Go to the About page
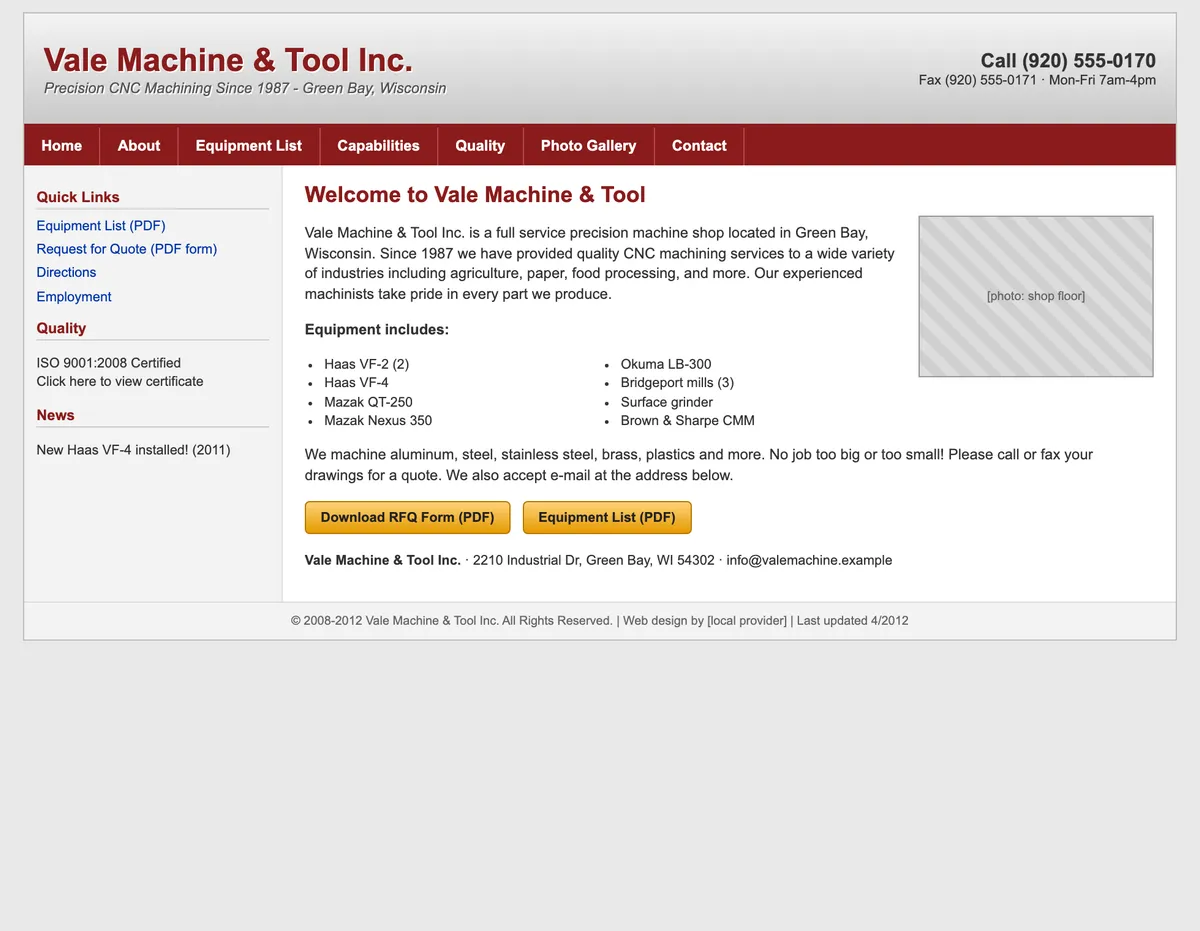The image size is (1200, 931). coord(139,146)
